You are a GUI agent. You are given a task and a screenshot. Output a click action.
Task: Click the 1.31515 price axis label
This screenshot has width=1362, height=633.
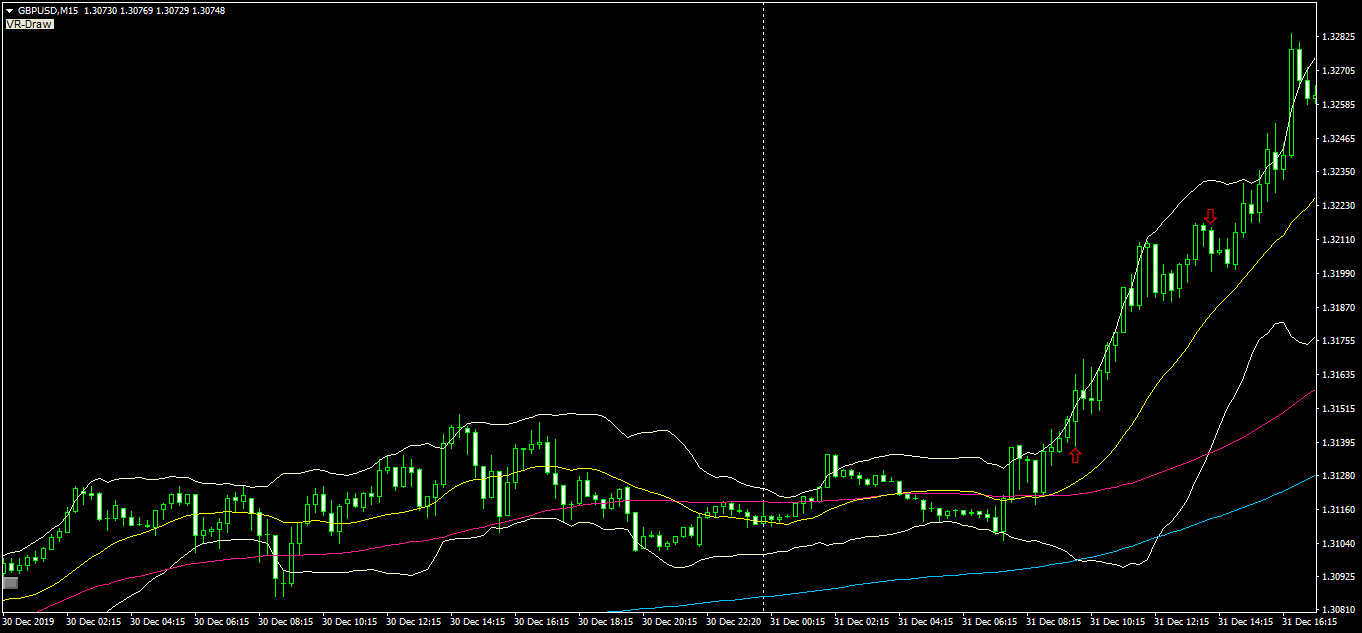(x=1338, y=408)
